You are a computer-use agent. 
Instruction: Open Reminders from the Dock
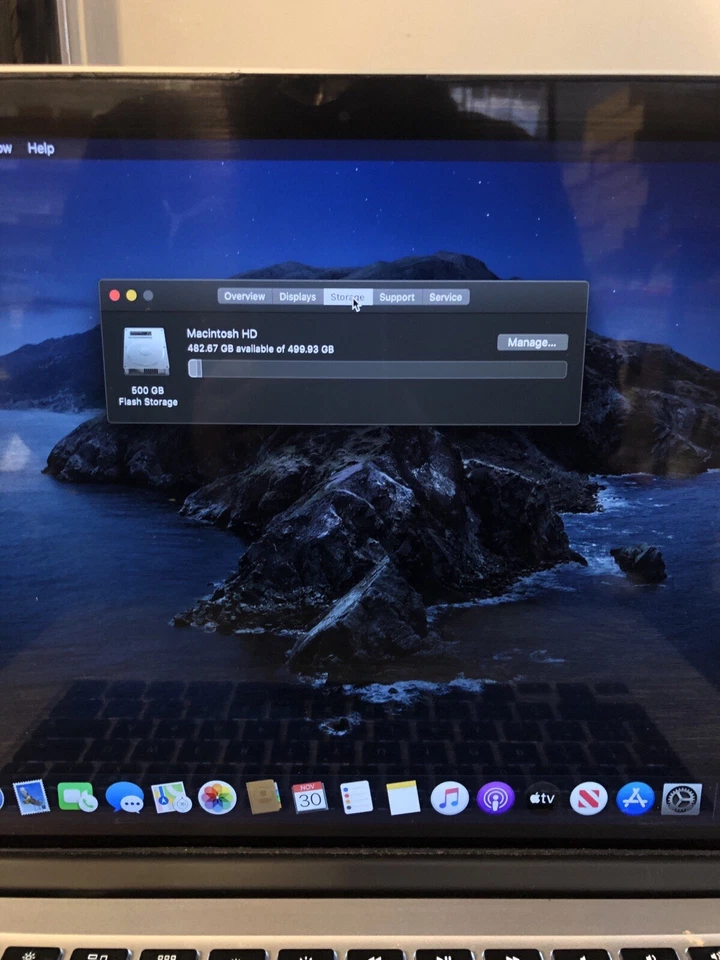pos(356,798)
